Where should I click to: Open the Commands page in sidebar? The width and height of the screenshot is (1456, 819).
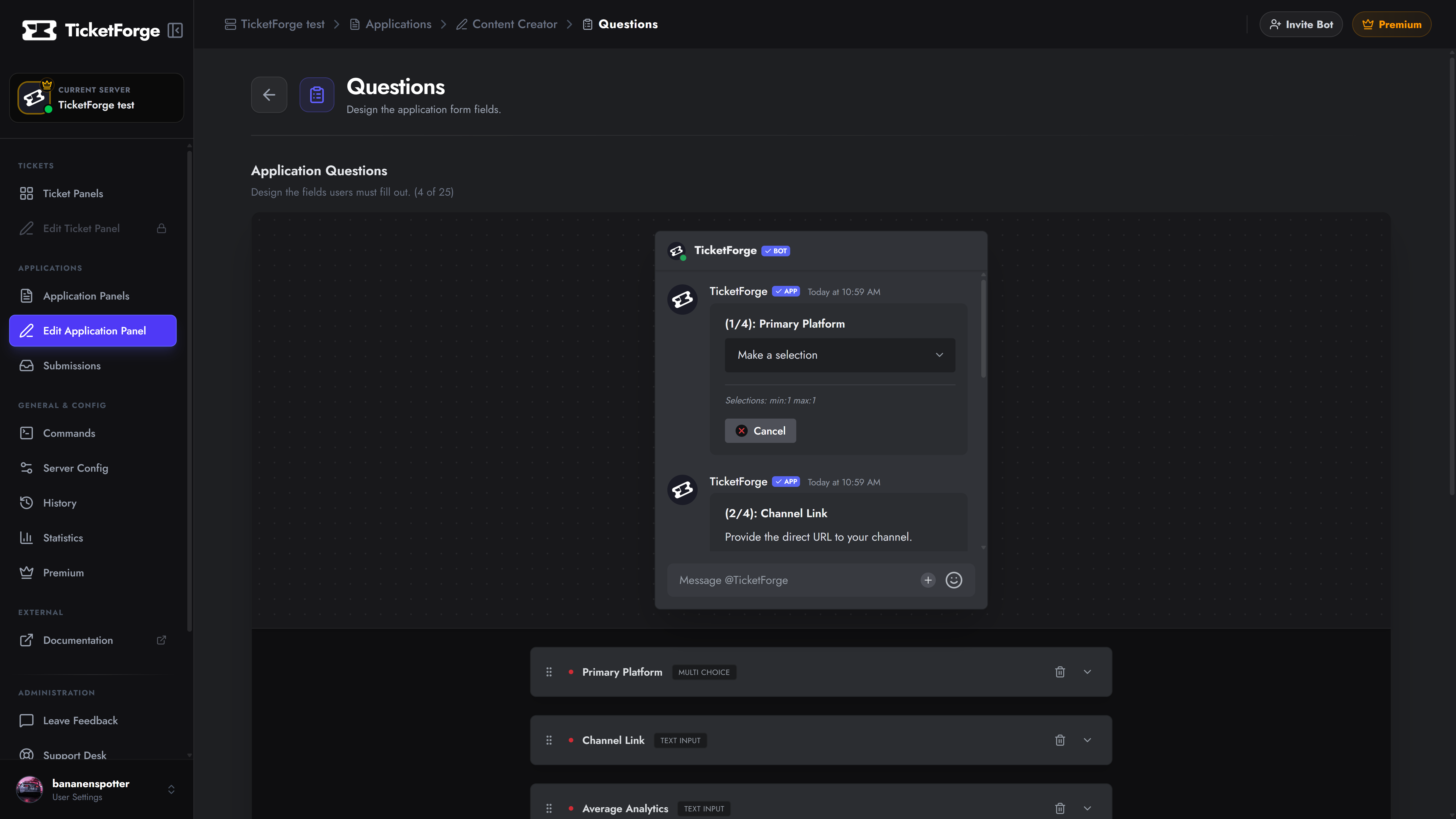[93, 433]
